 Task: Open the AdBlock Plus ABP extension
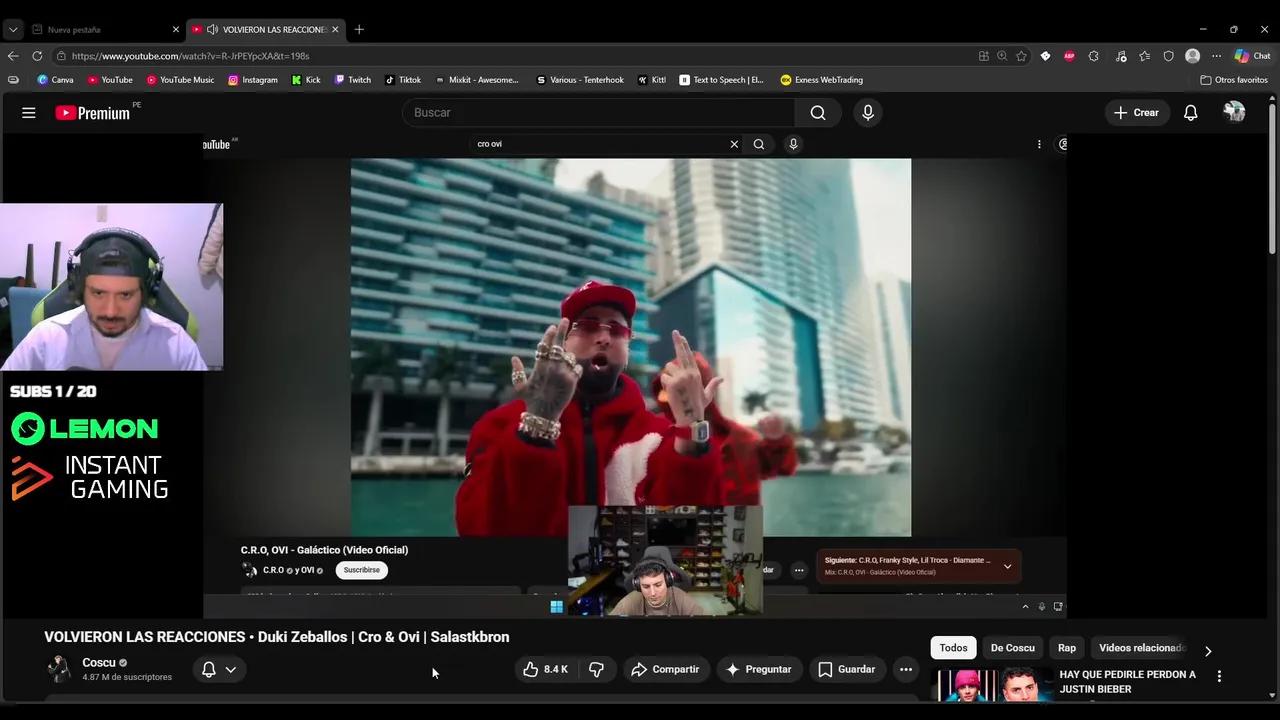click(1069, 56)
